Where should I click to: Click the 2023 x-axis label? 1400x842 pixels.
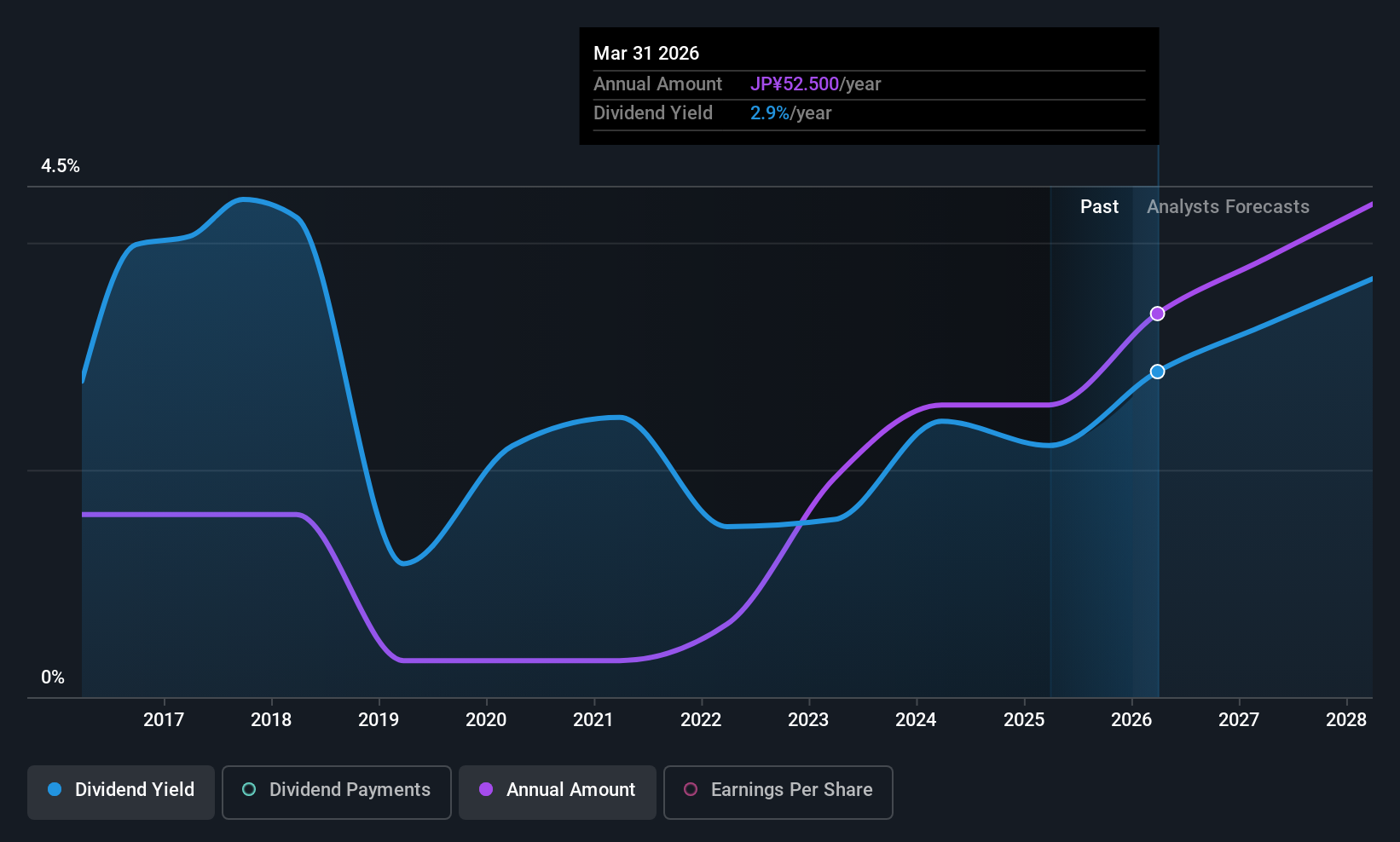[x=808, y=720]
